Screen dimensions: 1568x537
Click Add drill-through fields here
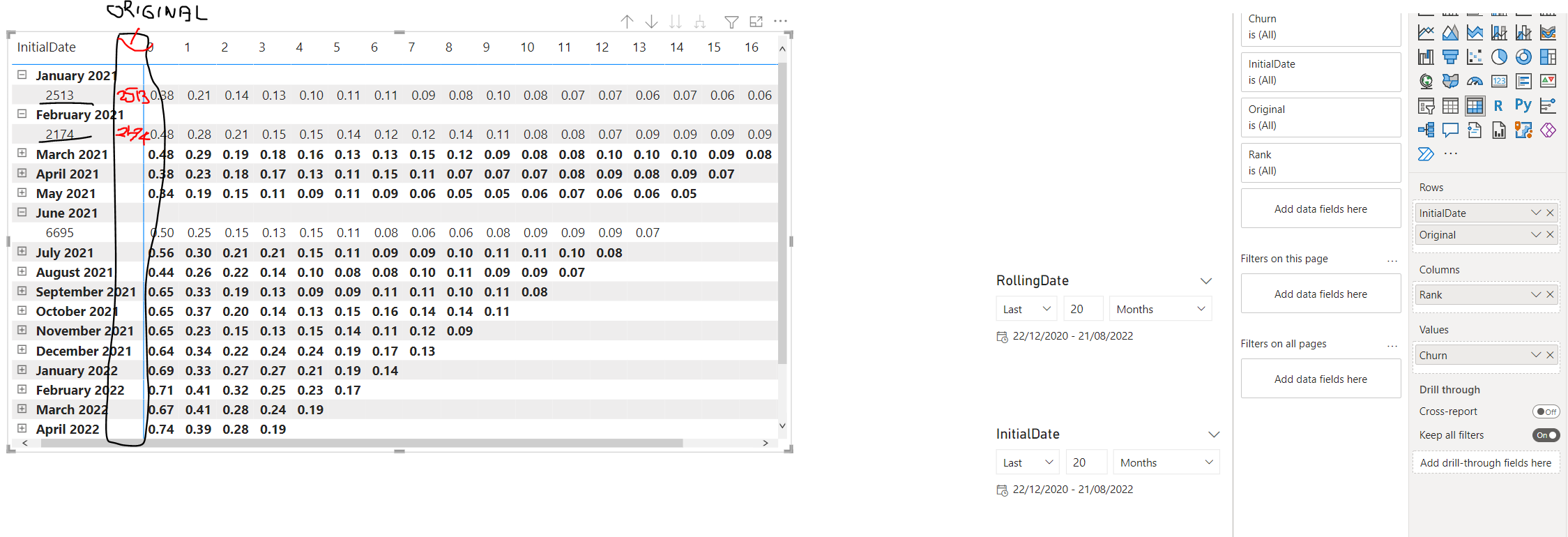[1486, 462]
